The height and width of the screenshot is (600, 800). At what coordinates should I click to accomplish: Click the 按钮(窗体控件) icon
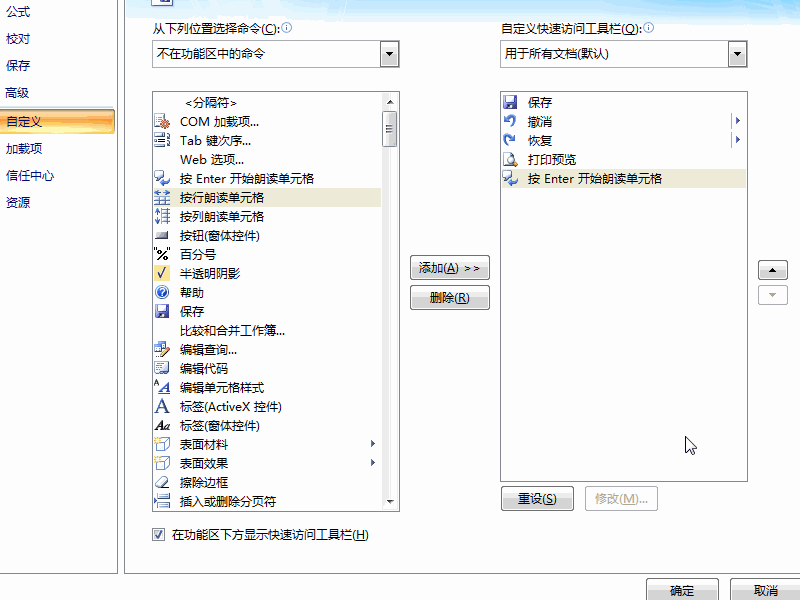pyautogui.click(x=162, y=235)
